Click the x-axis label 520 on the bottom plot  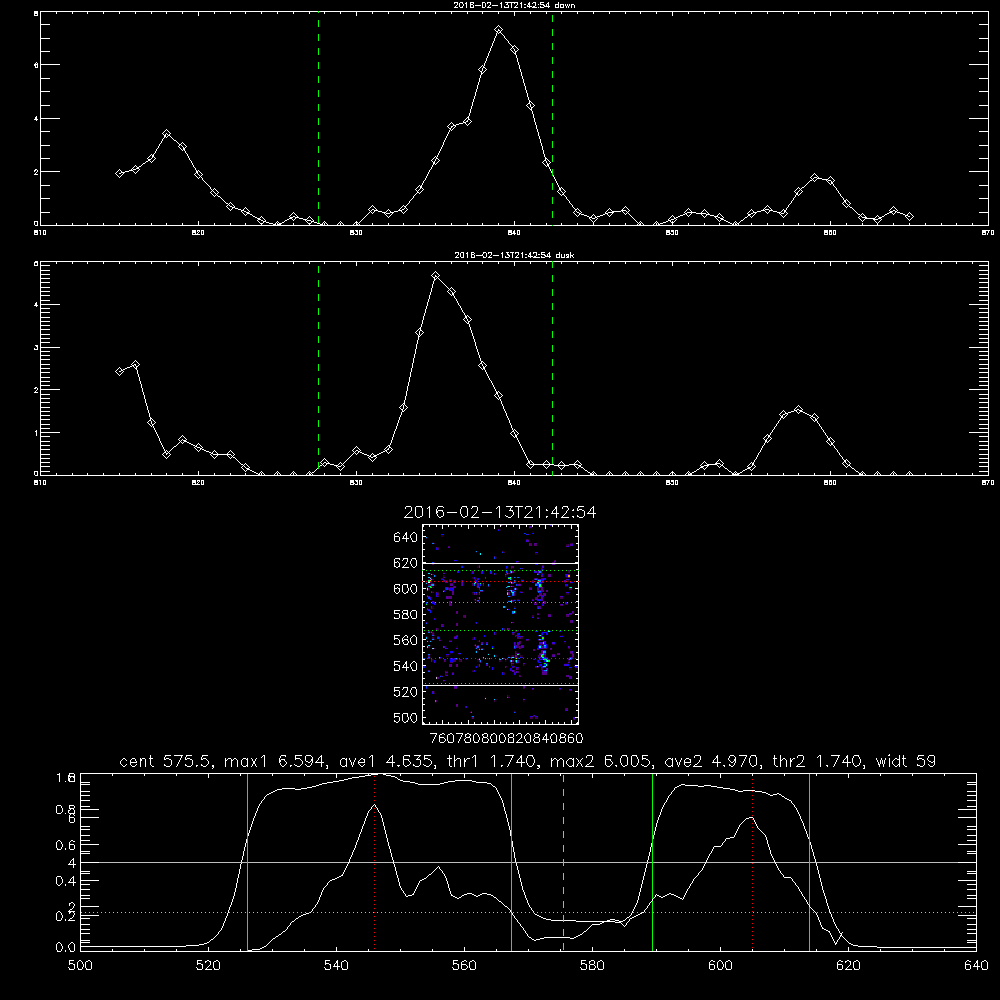click(x=208, y=966)
